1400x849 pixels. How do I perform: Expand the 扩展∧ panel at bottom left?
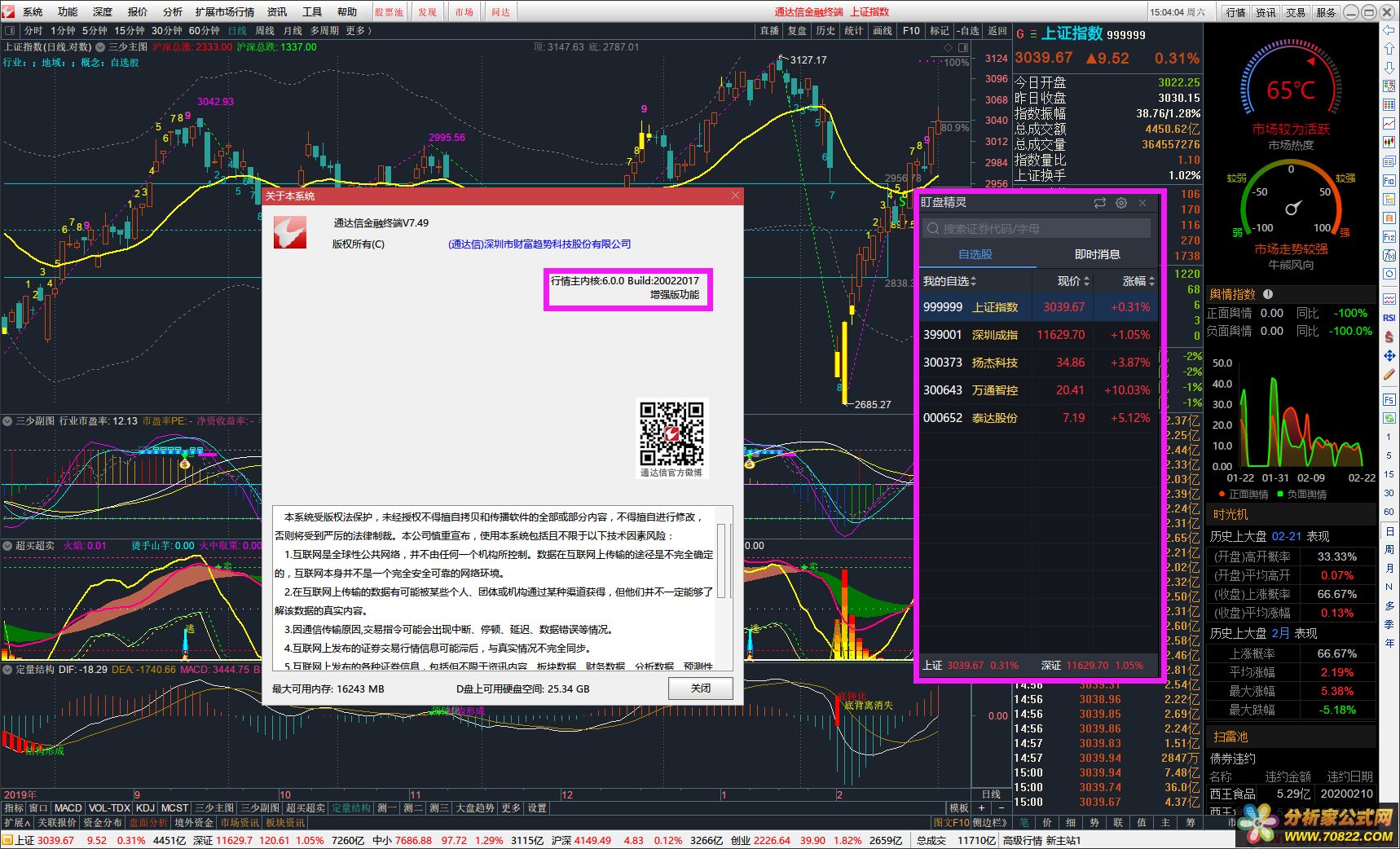(x=17, y=823)
